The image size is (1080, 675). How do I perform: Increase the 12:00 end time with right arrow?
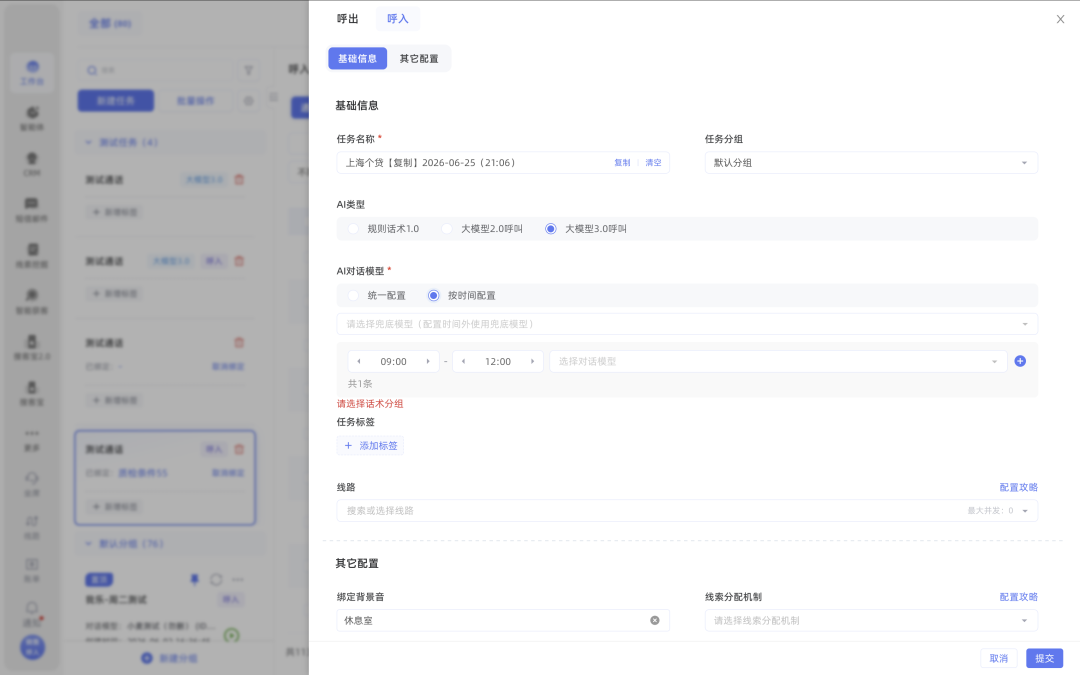[x=532, y=362]
